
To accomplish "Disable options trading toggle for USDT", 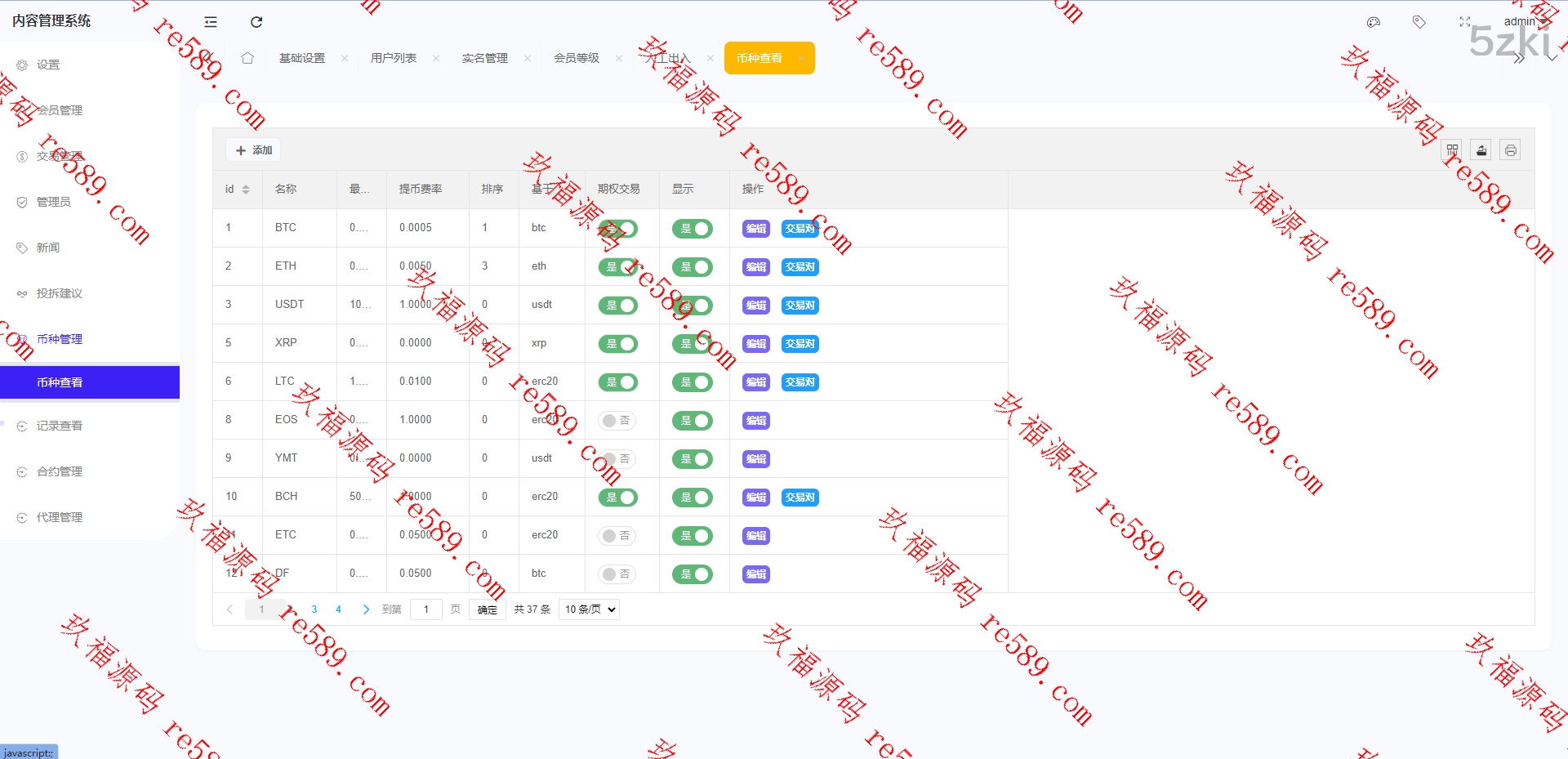I will (618, 306).
